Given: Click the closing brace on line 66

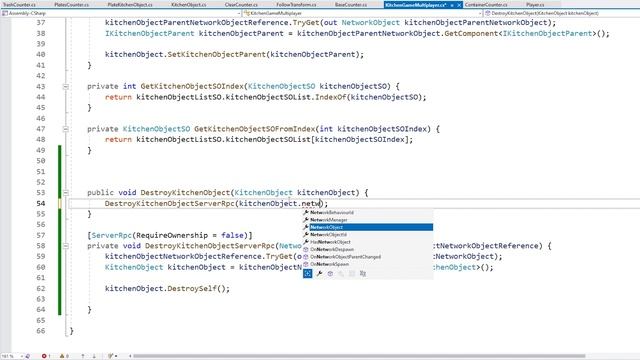Looking at the screenshot, I should tap(71, 331).
